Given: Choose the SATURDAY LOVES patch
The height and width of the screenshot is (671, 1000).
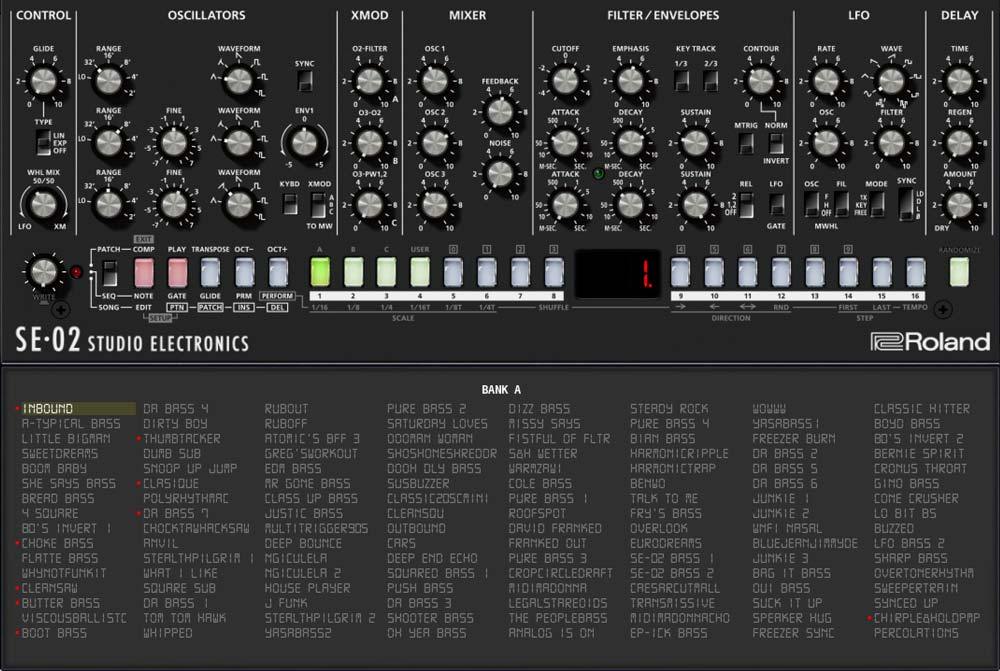Looking at the screenshot, I should [437, 424].
